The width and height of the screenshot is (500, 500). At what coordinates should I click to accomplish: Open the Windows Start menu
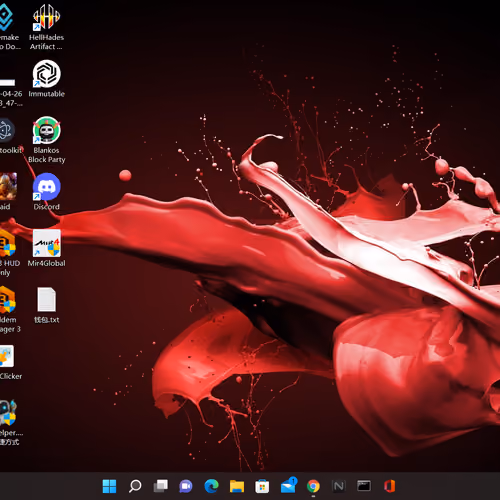coord(109,486)
